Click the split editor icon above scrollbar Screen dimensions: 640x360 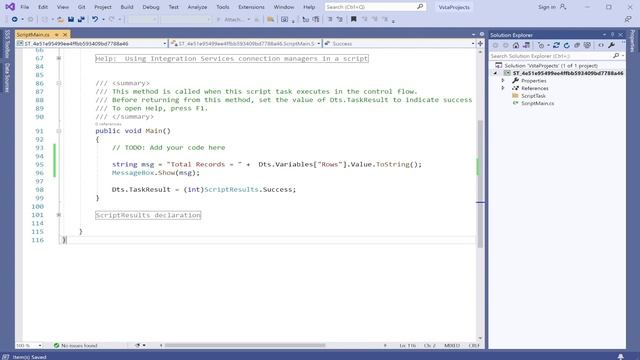click(480, 43)
